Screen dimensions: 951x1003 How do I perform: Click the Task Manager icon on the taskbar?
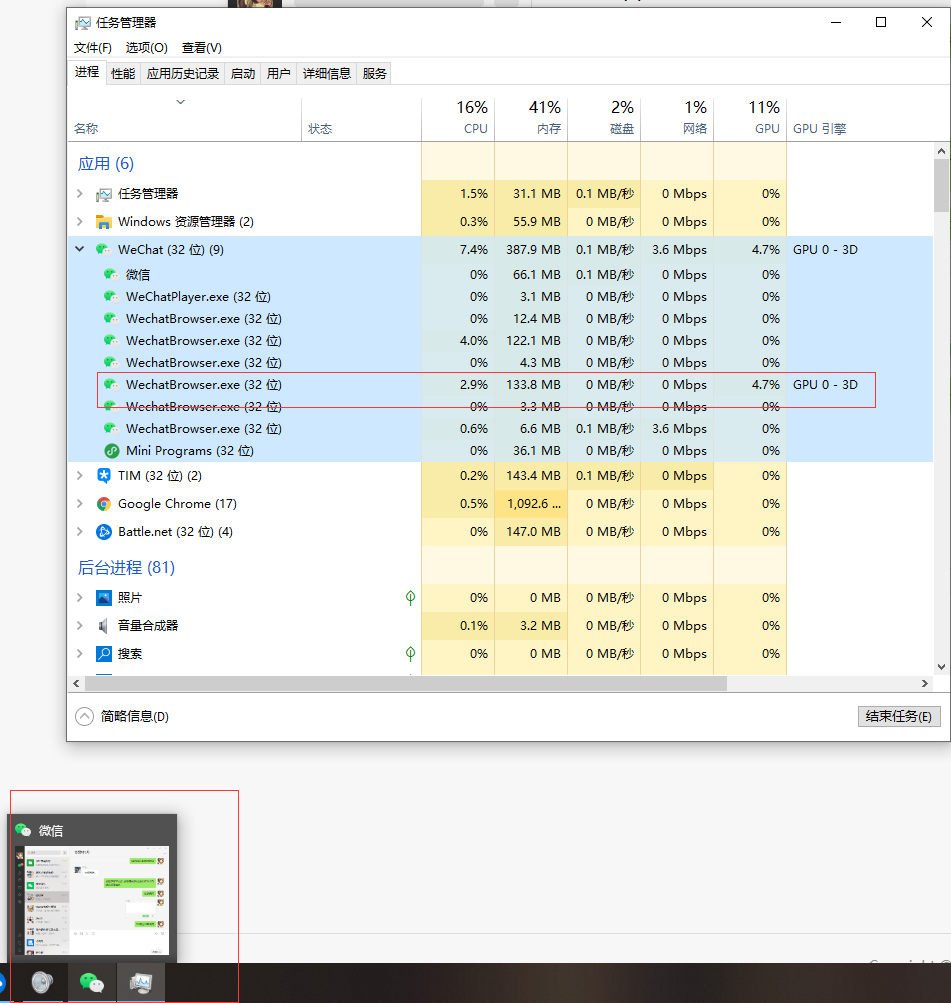coord(141,983)
